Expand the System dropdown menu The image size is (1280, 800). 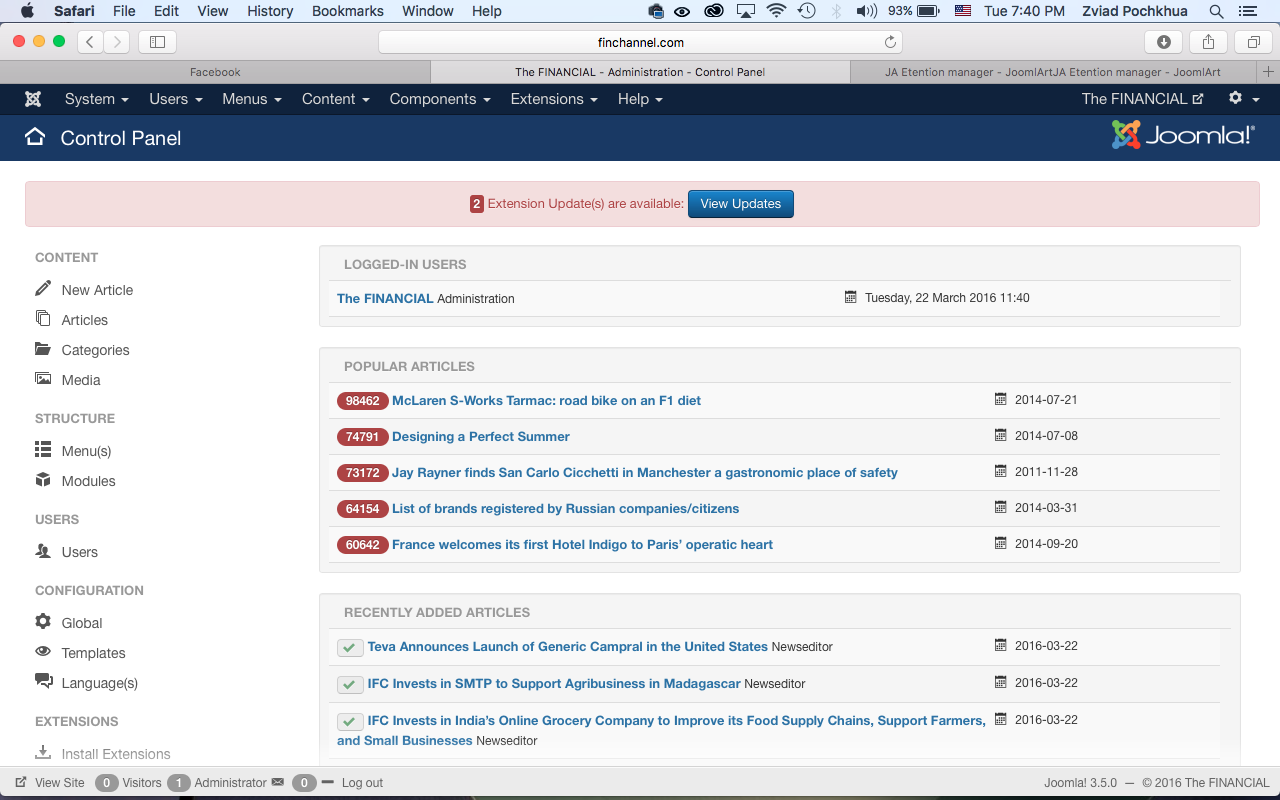97,99
